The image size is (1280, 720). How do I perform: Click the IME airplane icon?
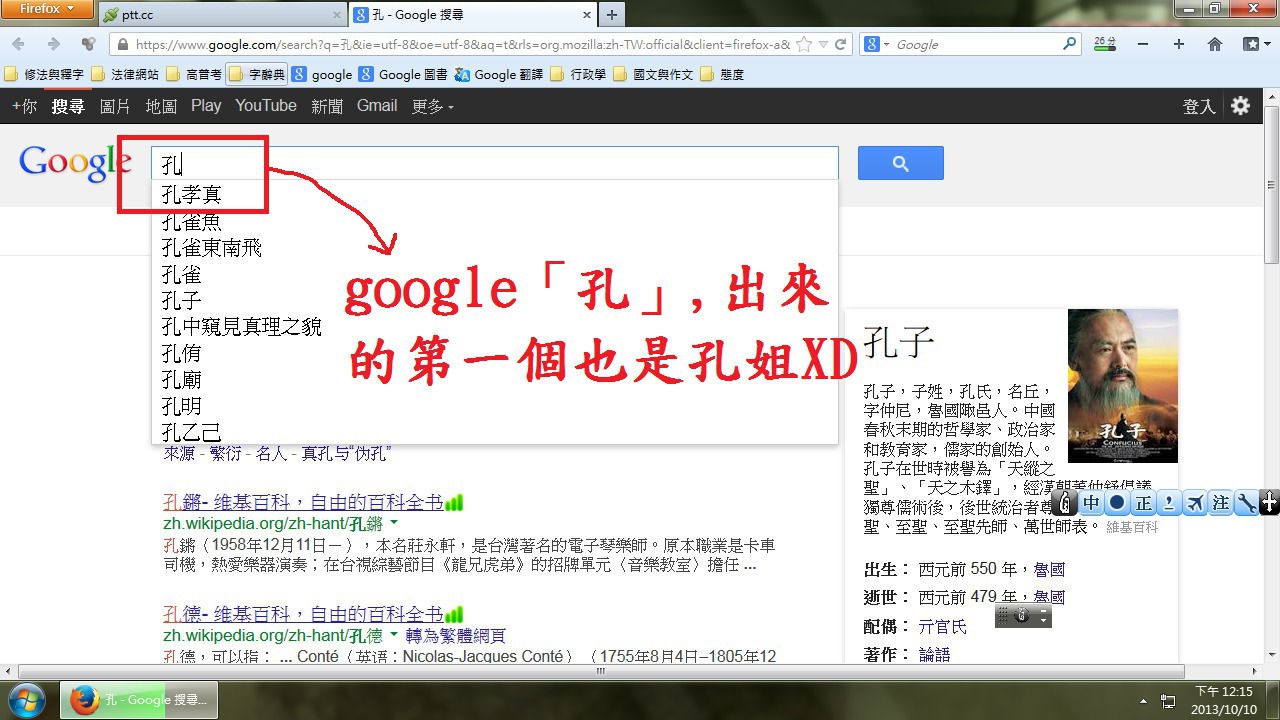(1195, 503)
